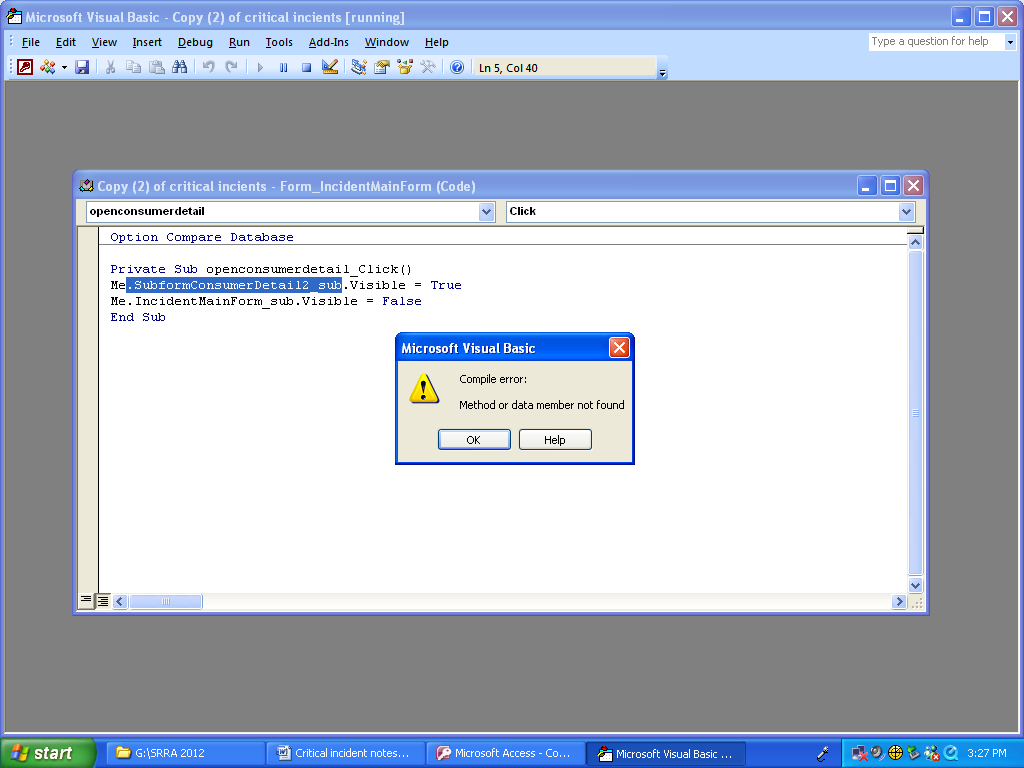Click the QuickTime tray icon
Image resolution: width=1024 pixels, height=768 pixels.
952,753
